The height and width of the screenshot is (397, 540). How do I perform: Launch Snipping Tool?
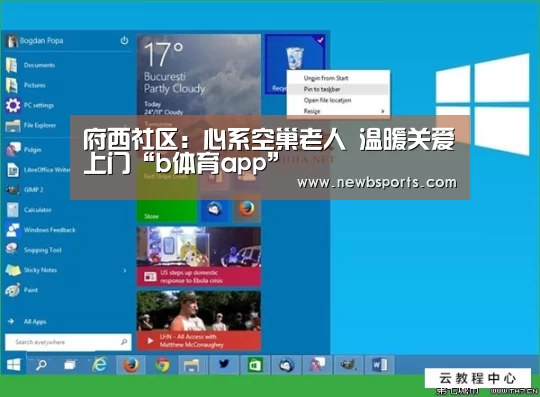[x=34, y=250]
